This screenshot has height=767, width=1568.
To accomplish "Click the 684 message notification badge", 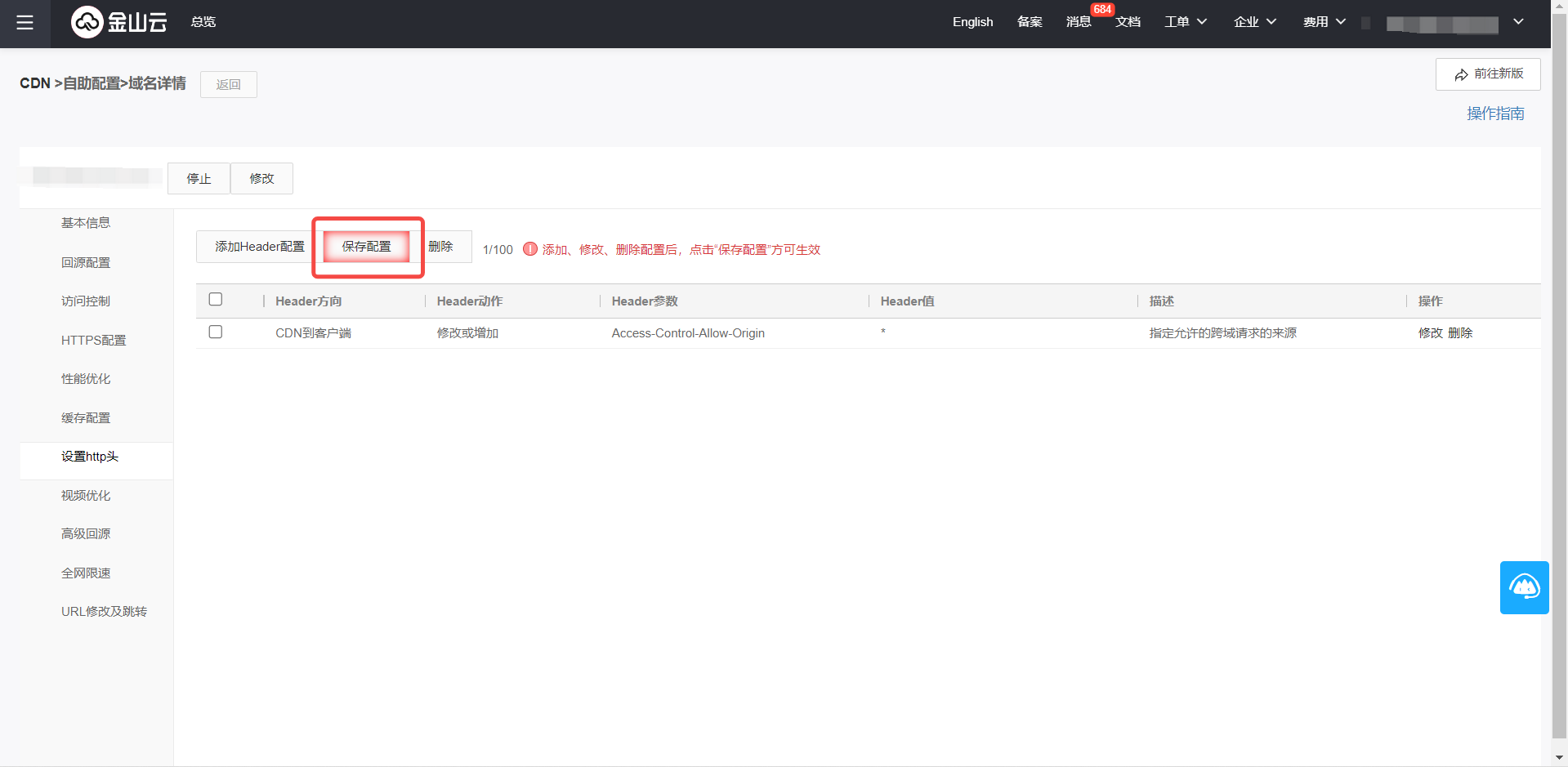I will (x=1101, y=10).
